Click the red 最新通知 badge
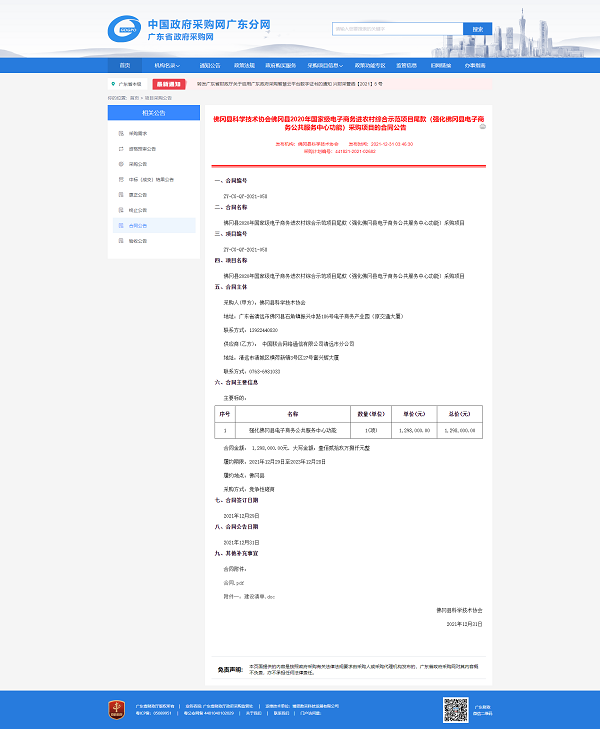 tap(169, 84)
